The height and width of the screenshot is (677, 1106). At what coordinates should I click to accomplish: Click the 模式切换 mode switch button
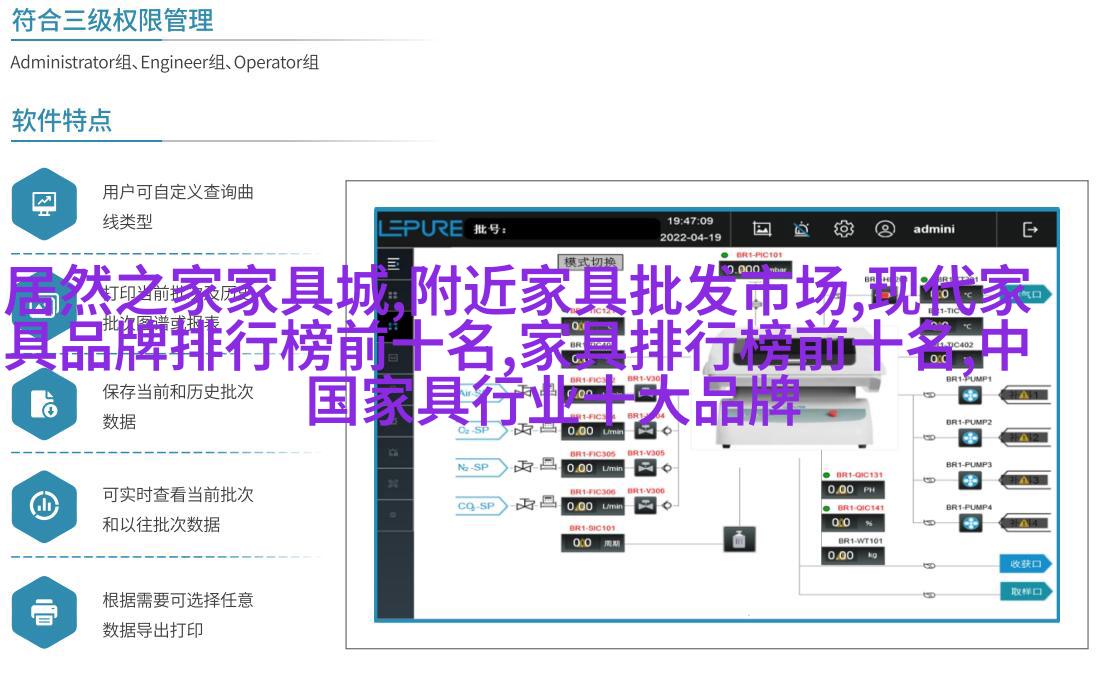pyautogui.click(x=590, y=262)
